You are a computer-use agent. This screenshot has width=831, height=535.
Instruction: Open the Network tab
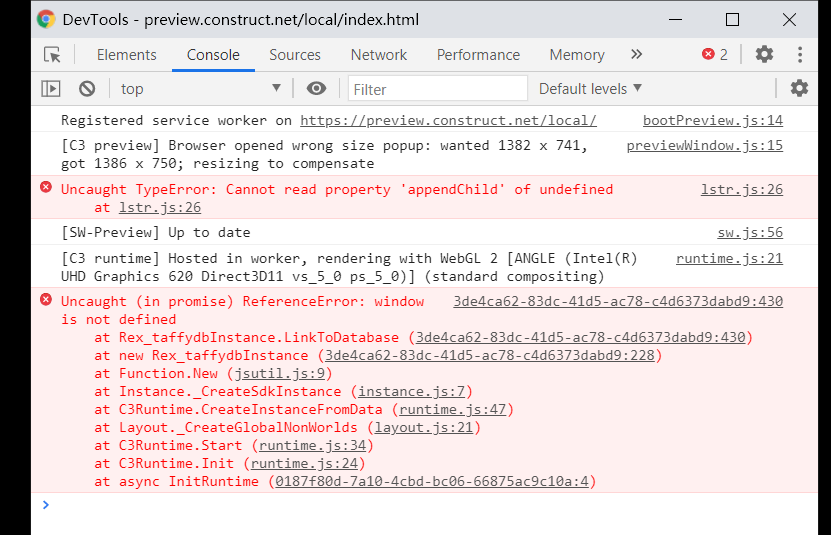click(379, 55)
